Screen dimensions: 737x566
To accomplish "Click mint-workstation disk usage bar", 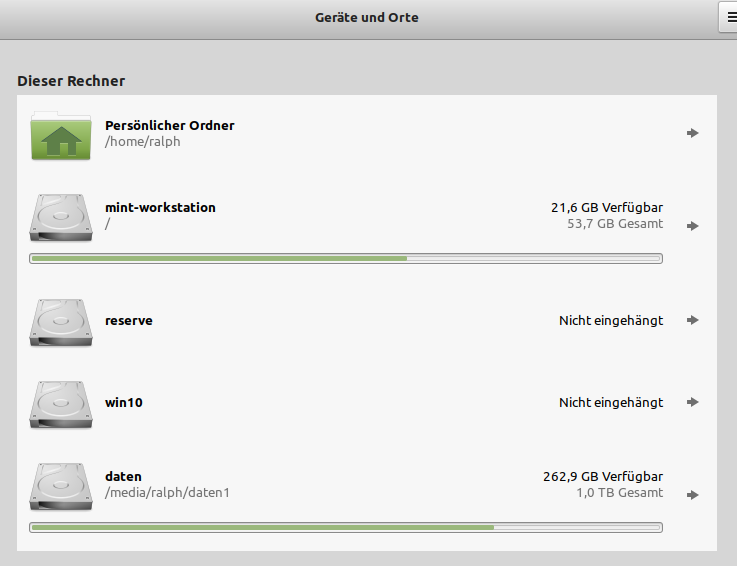I will (346, 258).
